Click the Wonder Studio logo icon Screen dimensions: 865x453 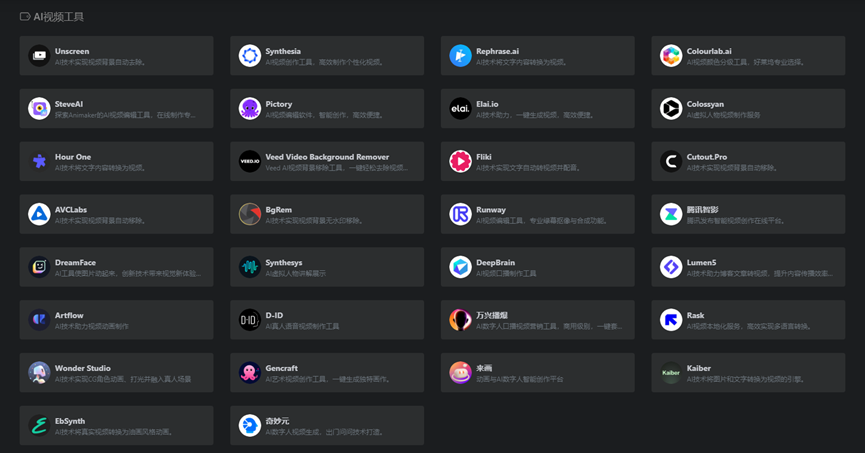pyautogui.click(x=39, y=372)
